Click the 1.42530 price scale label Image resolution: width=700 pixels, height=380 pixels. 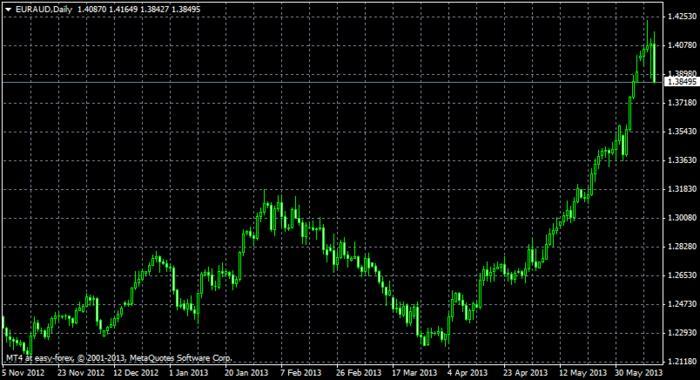[682, 17]
